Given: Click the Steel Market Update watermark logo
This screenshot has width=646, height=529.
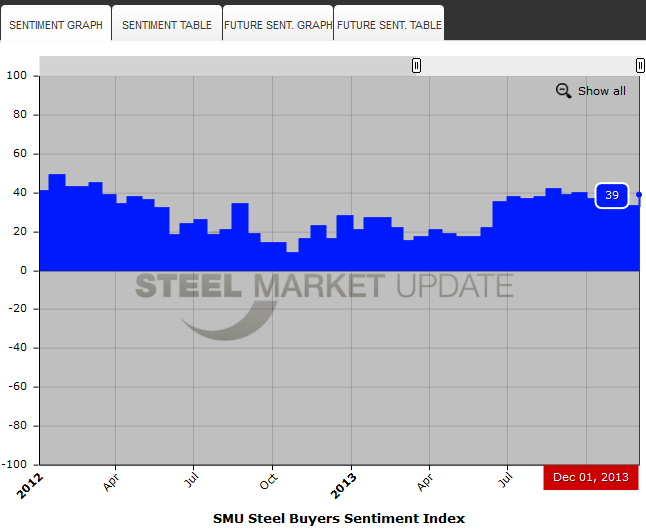Looking at the screenshot, I should click(x=323, y=288).
